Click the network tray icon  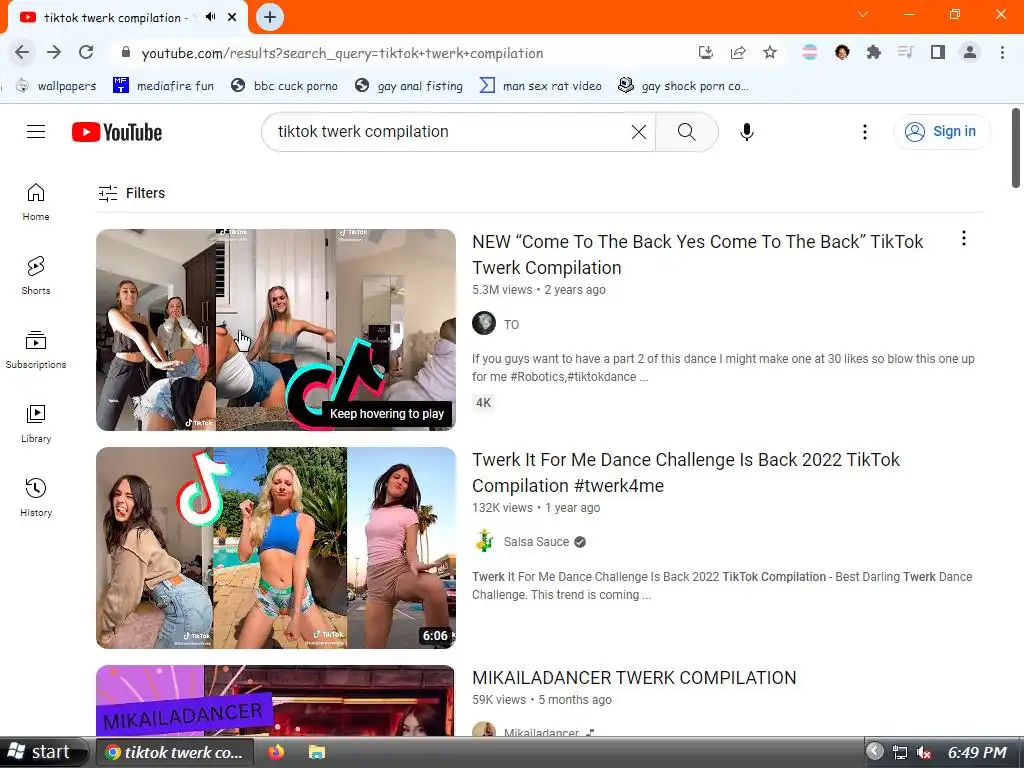tap(900, 752)
